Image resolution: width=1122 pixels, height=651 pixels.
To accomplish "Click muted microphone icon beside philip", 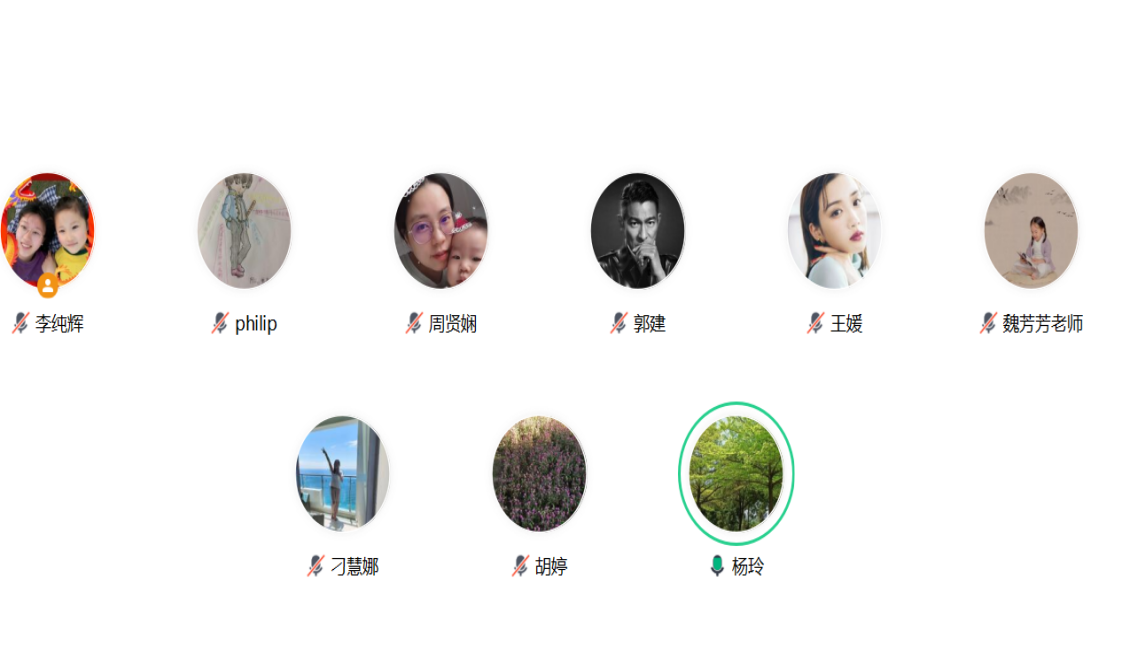I will coord(220,323).
